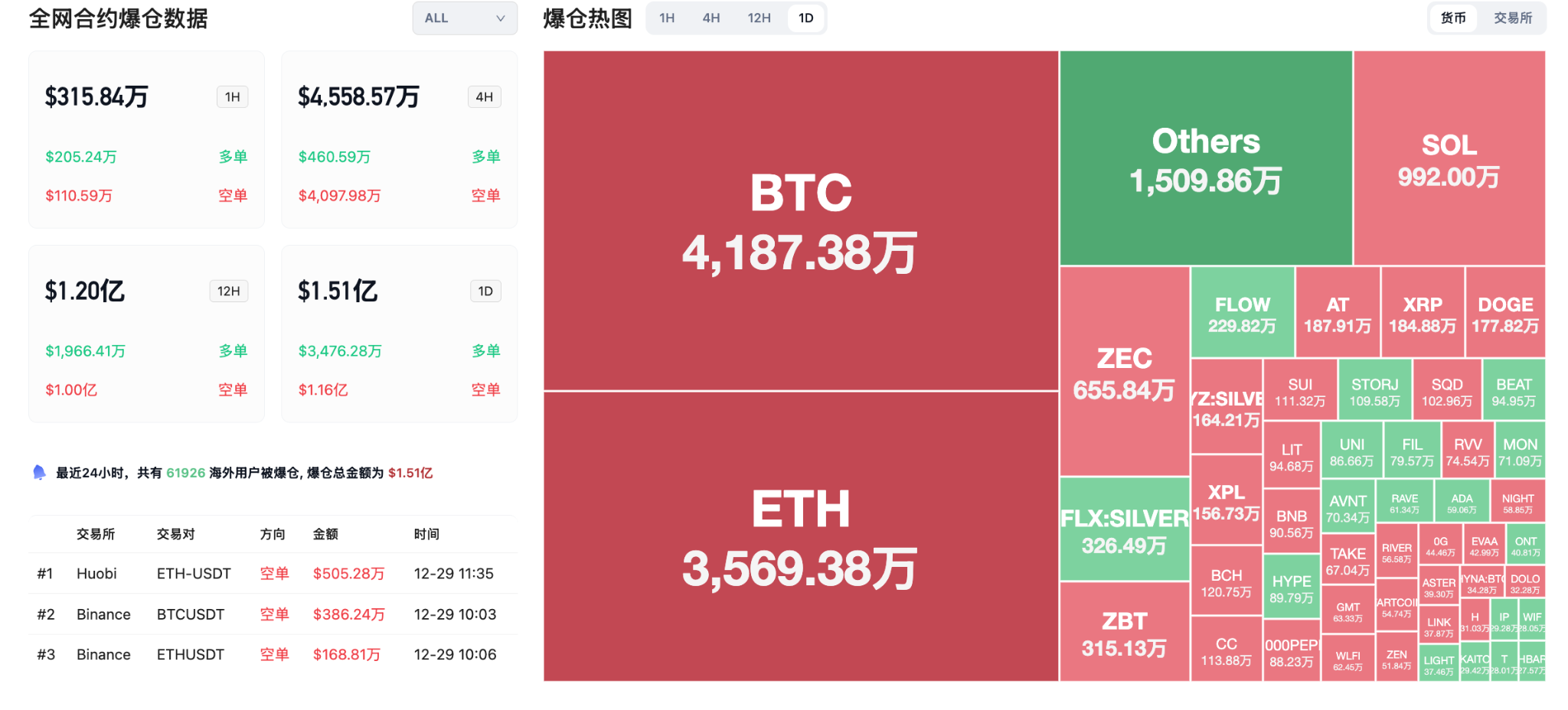Select the Huobi exchange entry
1568x710 pixels.
coord(97,573)
